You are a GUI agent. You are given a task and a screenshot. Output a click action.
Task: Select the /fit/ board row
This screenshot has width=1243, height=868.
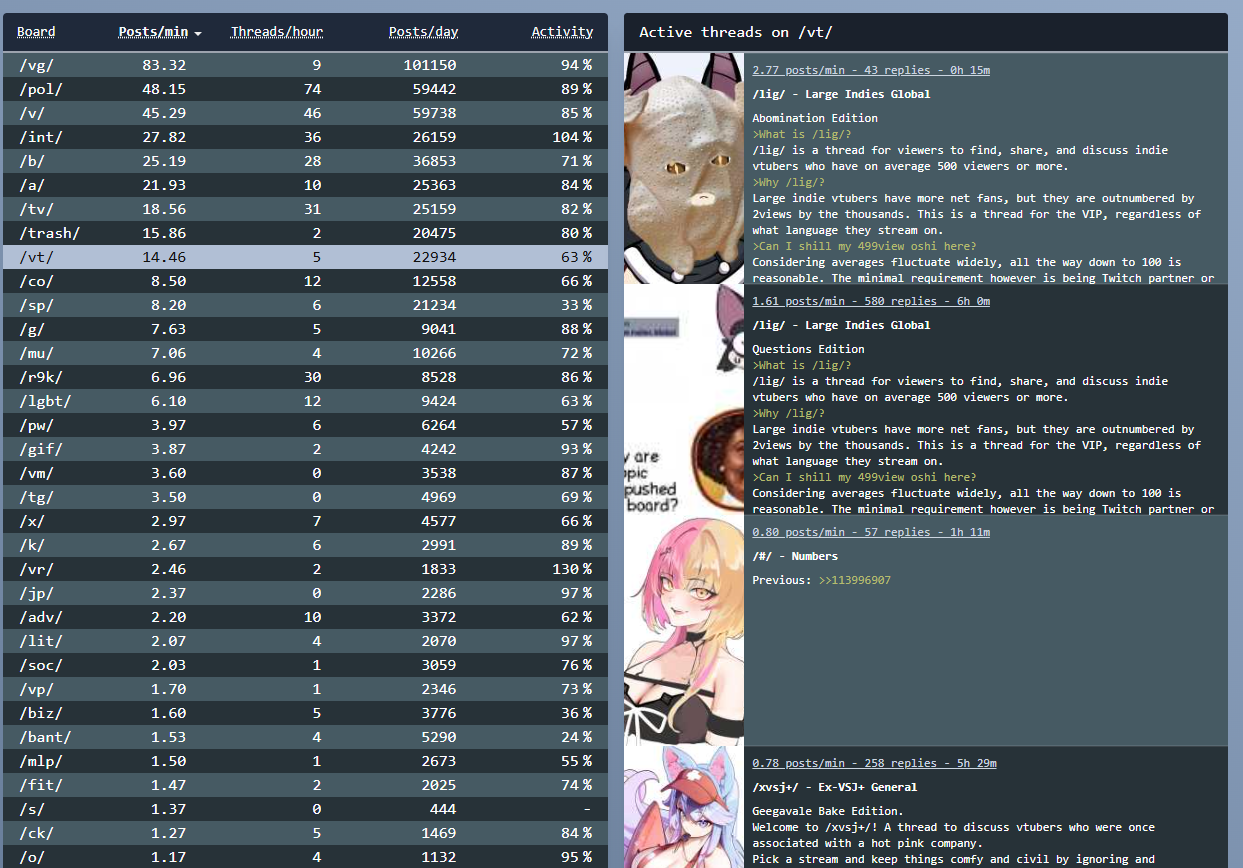305,785
